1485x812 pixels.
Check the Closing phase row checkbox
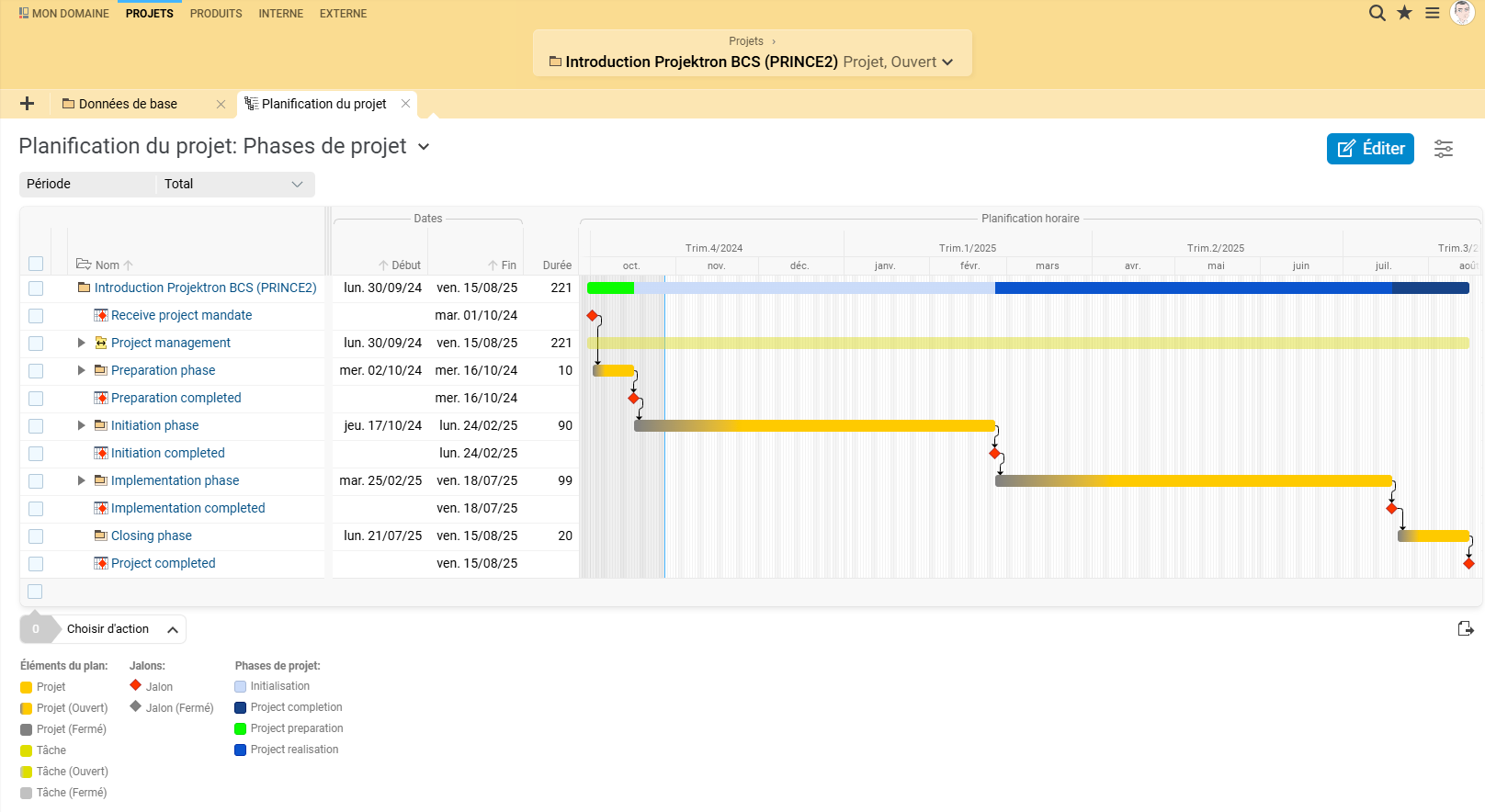coord(36,536)
